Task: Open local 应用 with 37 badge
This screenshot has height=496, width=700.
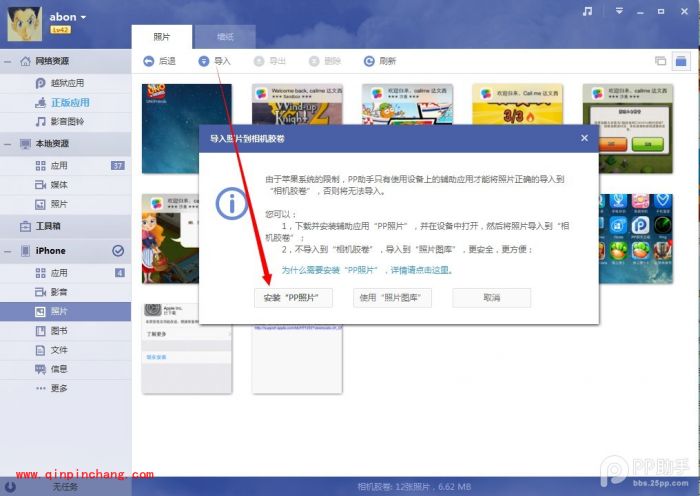Action: pyautogui.click(x=65, y=166)
